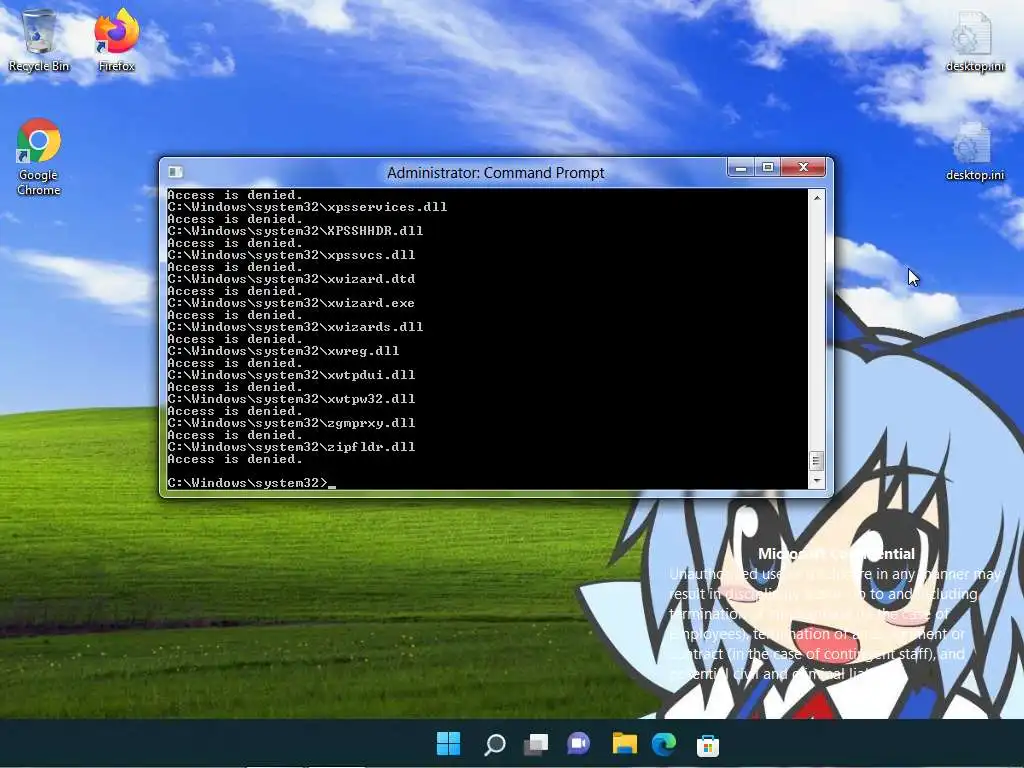
Task: Click the Command Prompt scroll down arrow
Action: [x=816, y=481]
